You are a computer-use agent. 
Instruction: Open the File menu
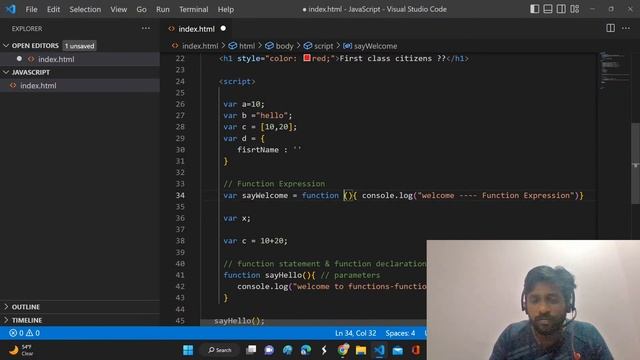[31, 9]
